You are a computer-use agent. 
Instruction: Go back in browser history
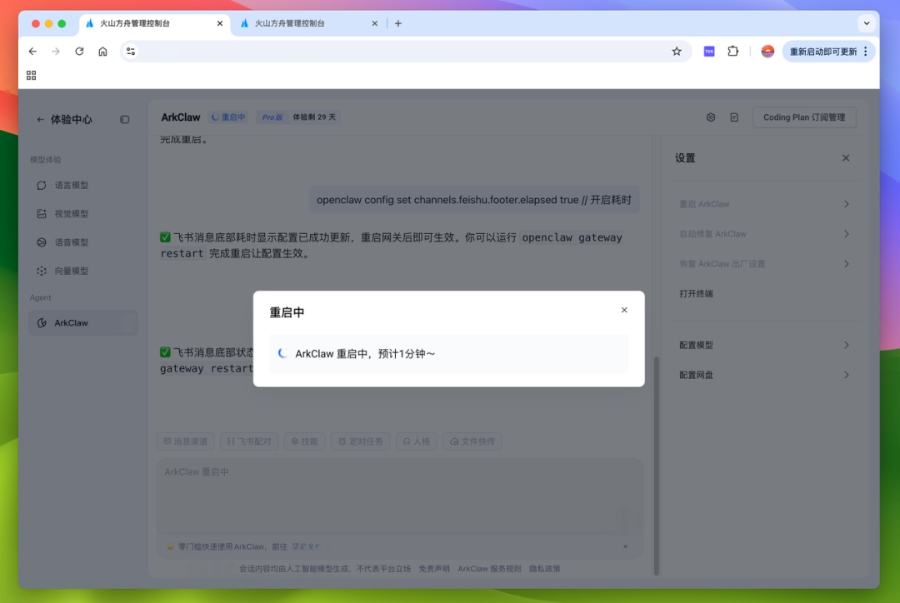pos(33,51)
